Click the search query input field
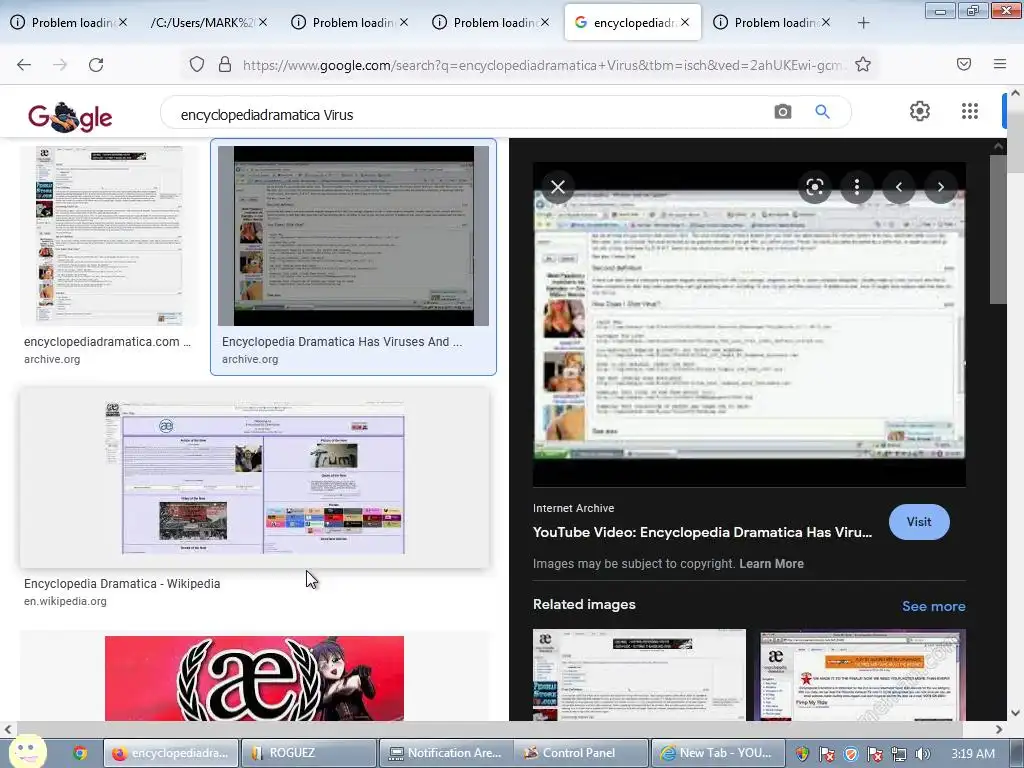 [470, 114]
